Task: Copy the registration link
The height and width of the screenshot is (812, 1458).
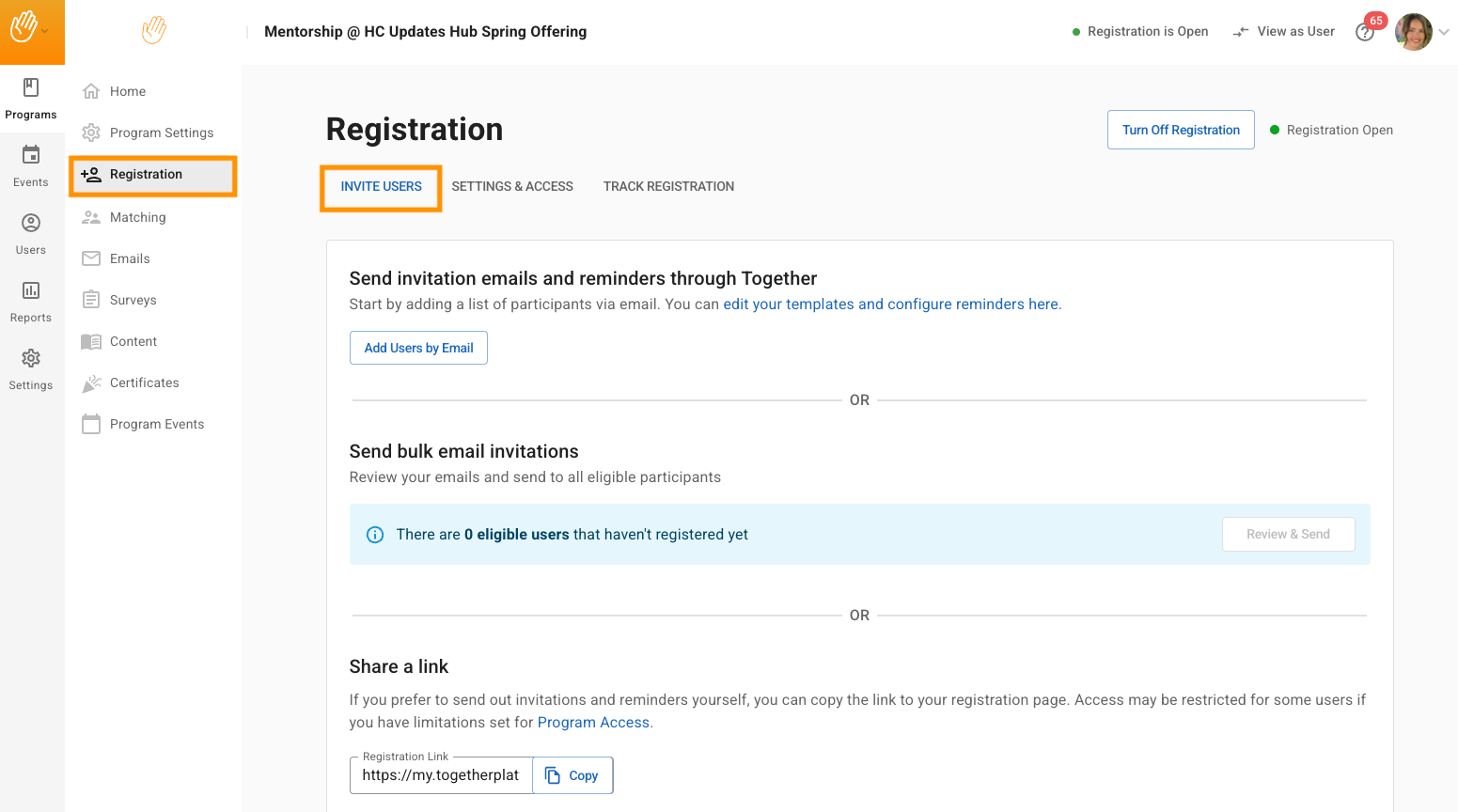Action: (572, 775)
